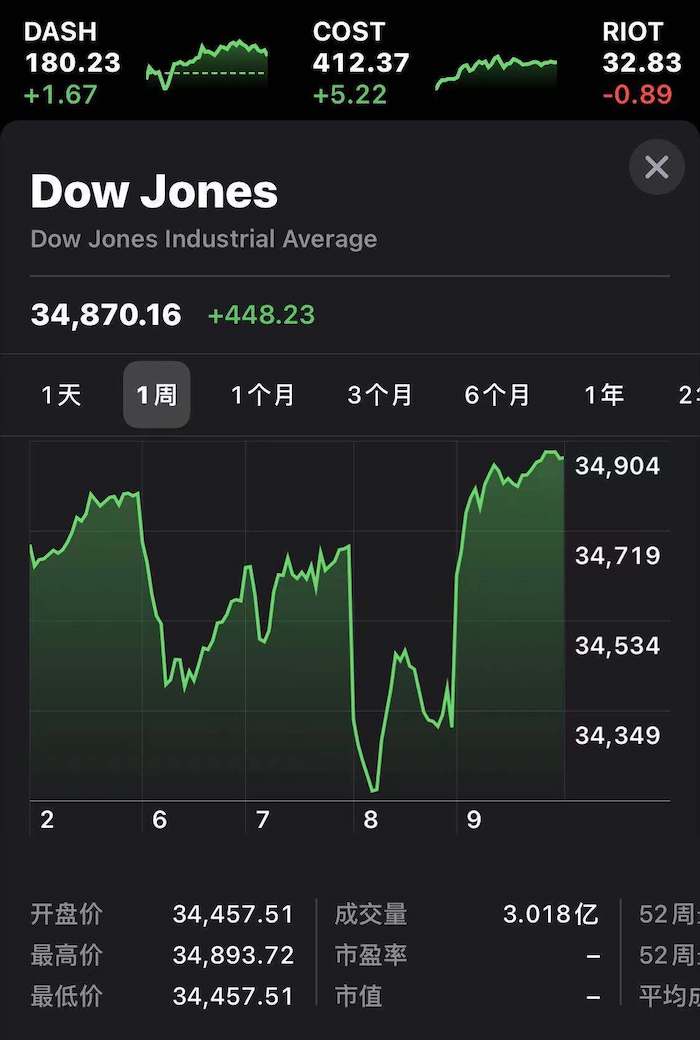Tap the COST stock ticker
The width and height of the screenshot is (700, 1040).
pos(361,62)
